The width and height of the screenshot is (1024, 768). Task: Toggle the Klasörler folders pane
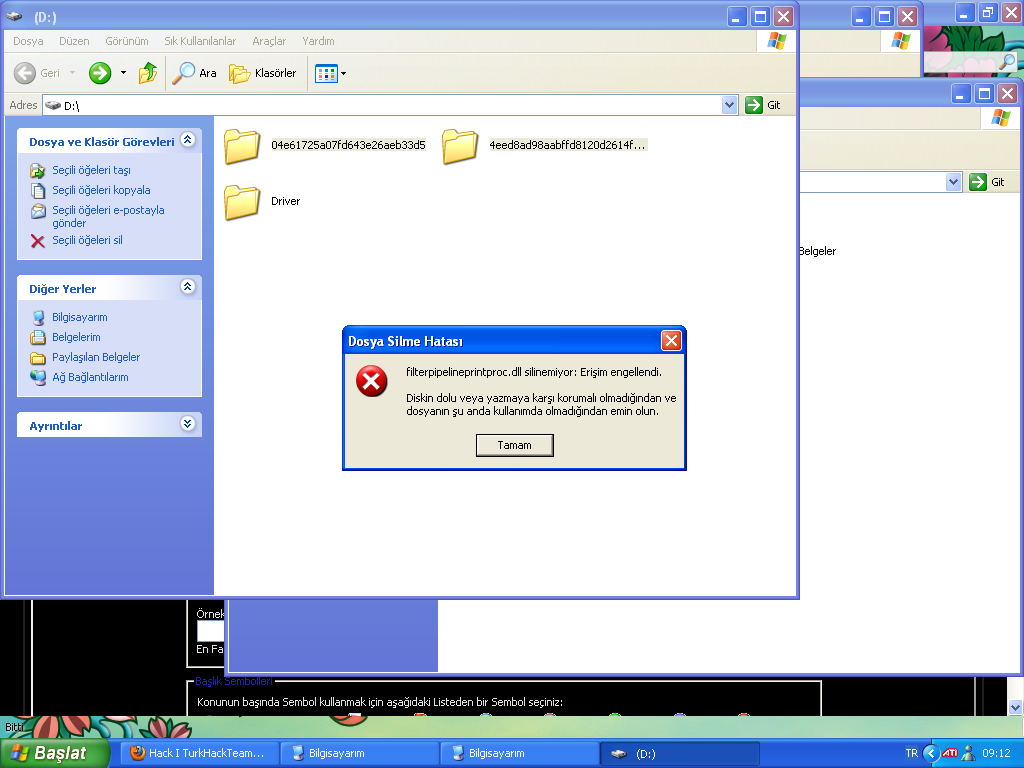coord(263,73)
